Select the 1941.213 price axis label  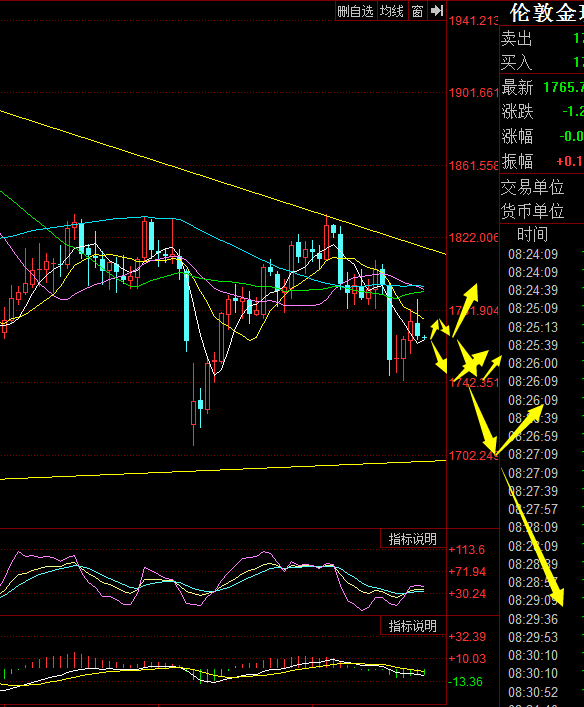point(474,21)
